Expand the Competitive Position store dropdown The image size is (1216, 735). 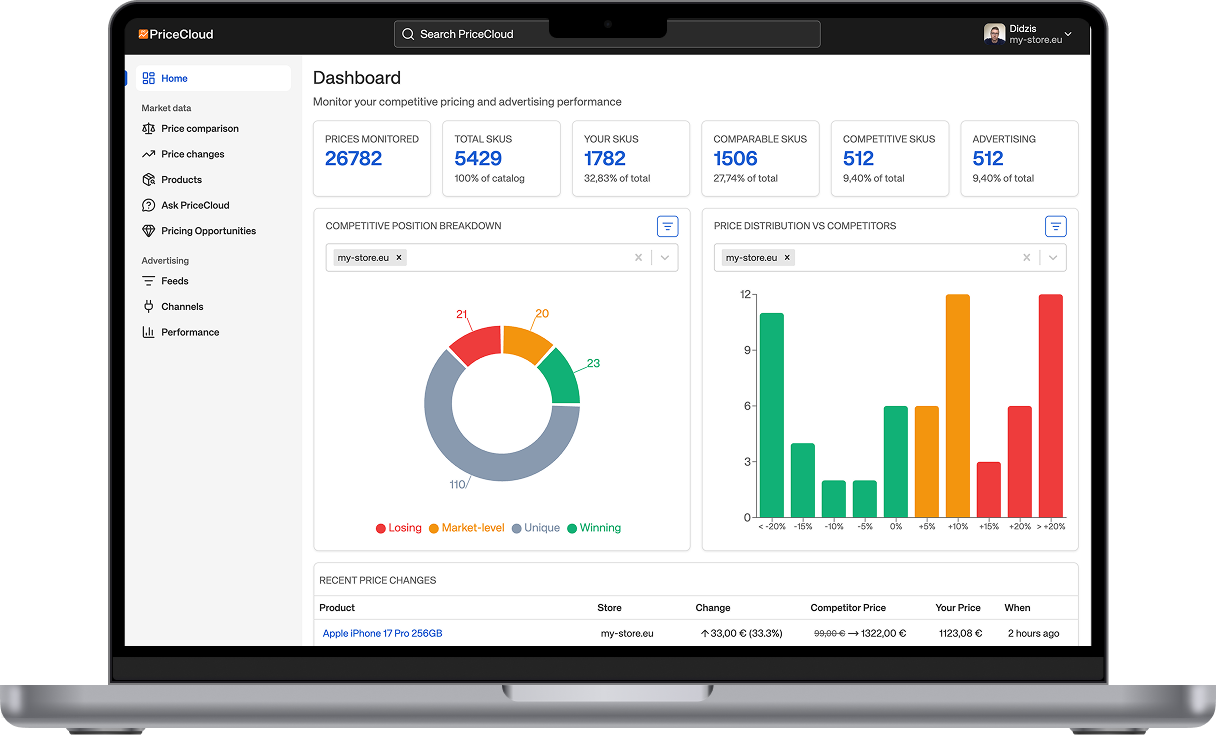(x=665, y=258)
